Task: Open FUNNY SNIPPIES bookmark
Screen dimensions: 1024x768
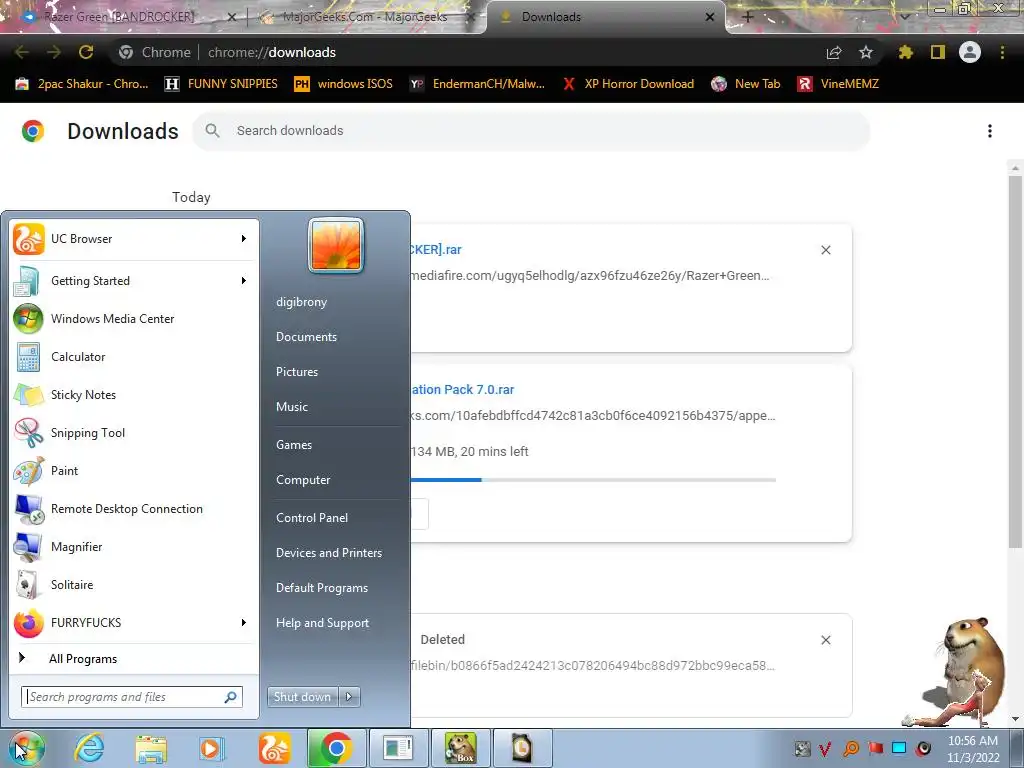Action: [221, 84]
